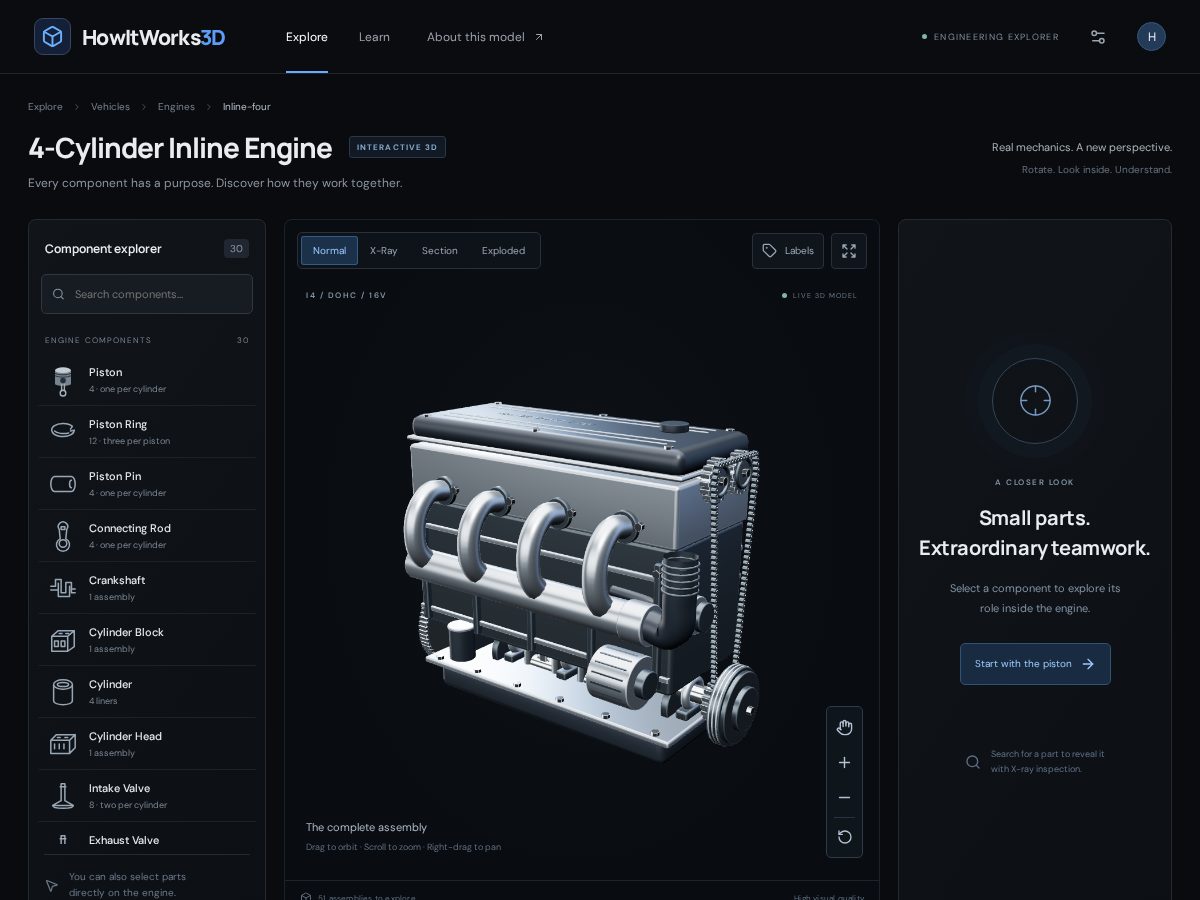Click the X-ray inspection magnifier icon
Screen dimensions: 1200x900
(972, 762)
